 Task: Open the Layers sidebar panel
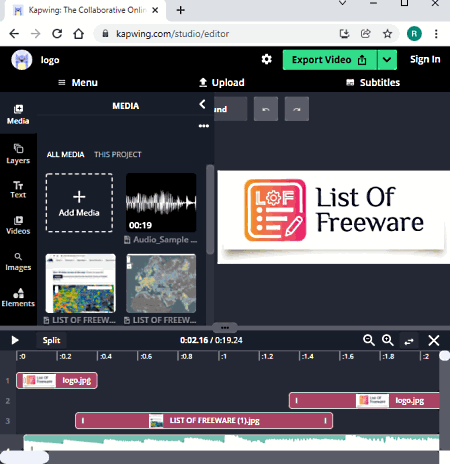18,154
